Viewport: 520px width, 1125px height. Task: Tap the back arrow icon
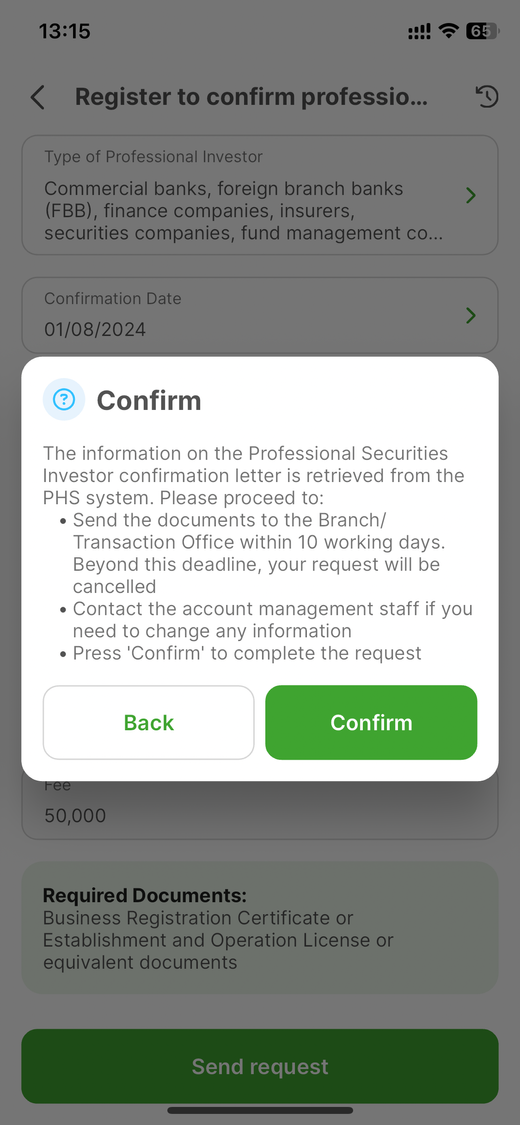(37, 98)
